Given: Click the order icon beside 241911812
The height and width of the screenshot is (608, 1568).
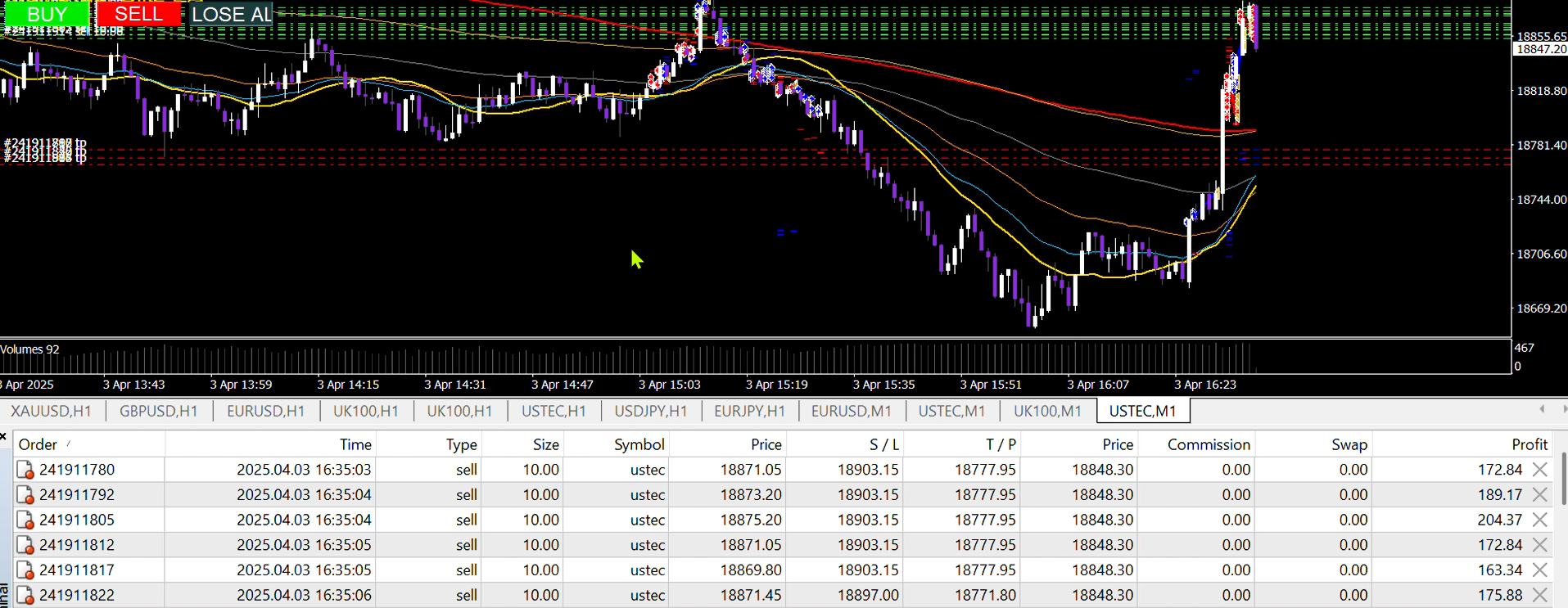Looking at the screenshot, I should (25, 545).
